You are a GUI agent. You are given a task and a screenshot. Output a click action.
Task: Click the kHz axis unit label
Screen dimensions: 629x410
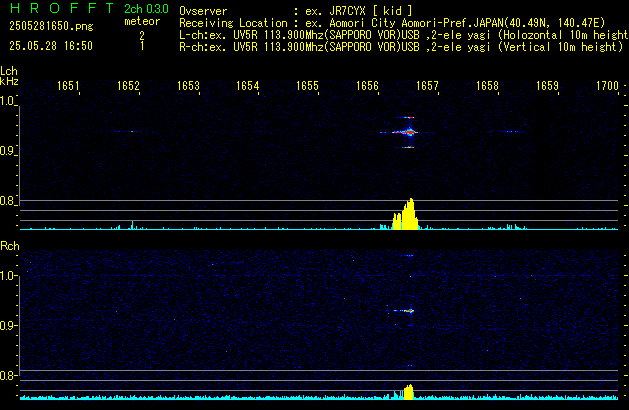click(x=9, y=81)
